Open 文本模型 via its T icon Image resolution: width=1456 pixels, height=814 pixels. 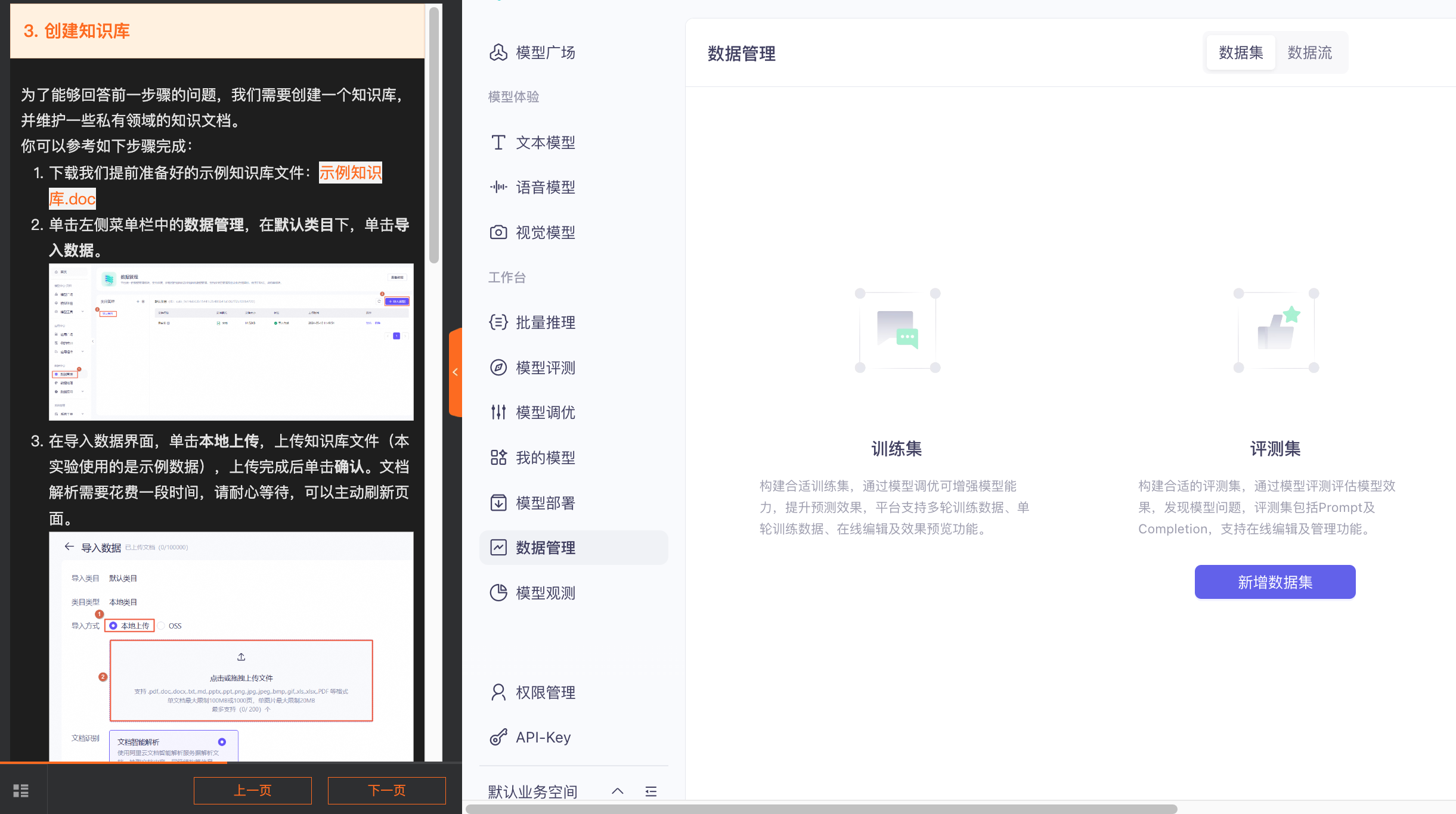498,142
